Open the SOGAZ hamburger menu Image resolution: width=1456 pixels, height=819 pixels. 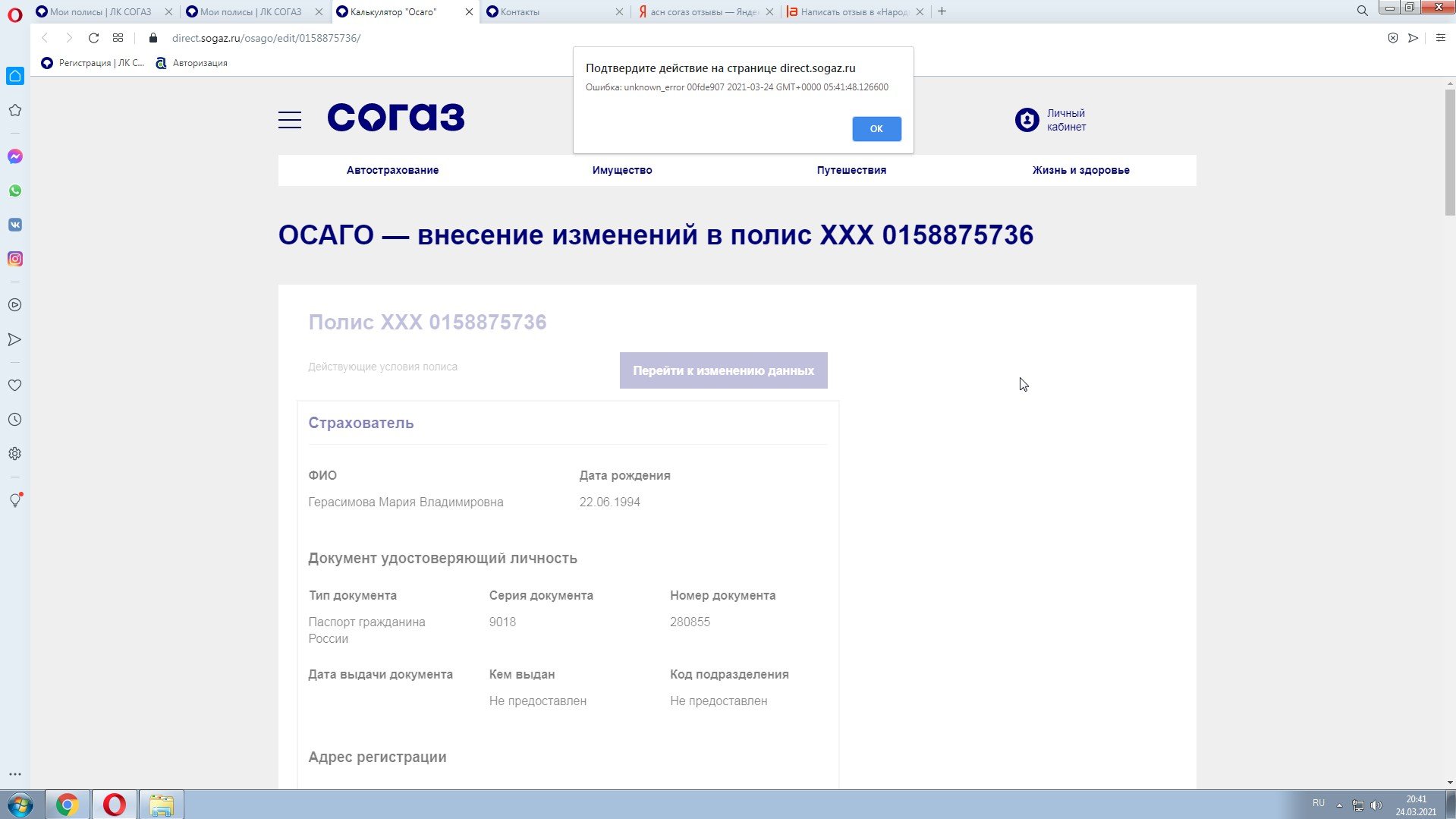[290, 120]
